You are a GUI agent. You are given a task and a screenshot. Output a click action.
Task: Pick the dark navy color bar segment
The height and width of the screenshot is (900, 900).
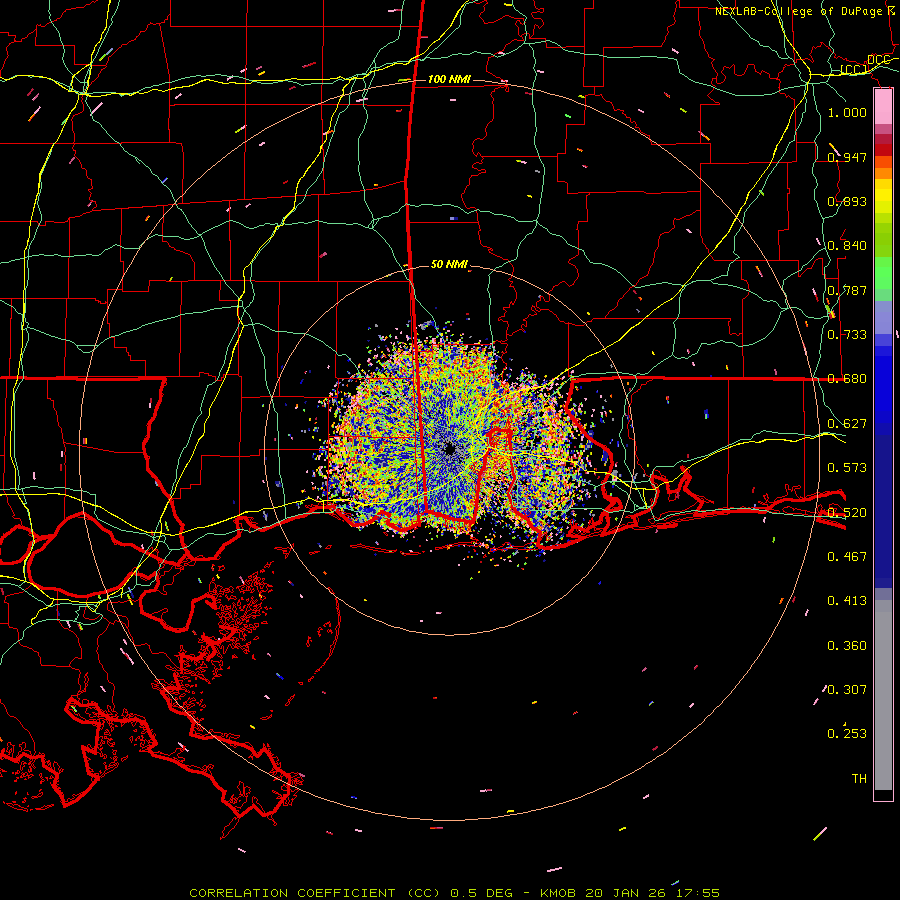[883, 511]
